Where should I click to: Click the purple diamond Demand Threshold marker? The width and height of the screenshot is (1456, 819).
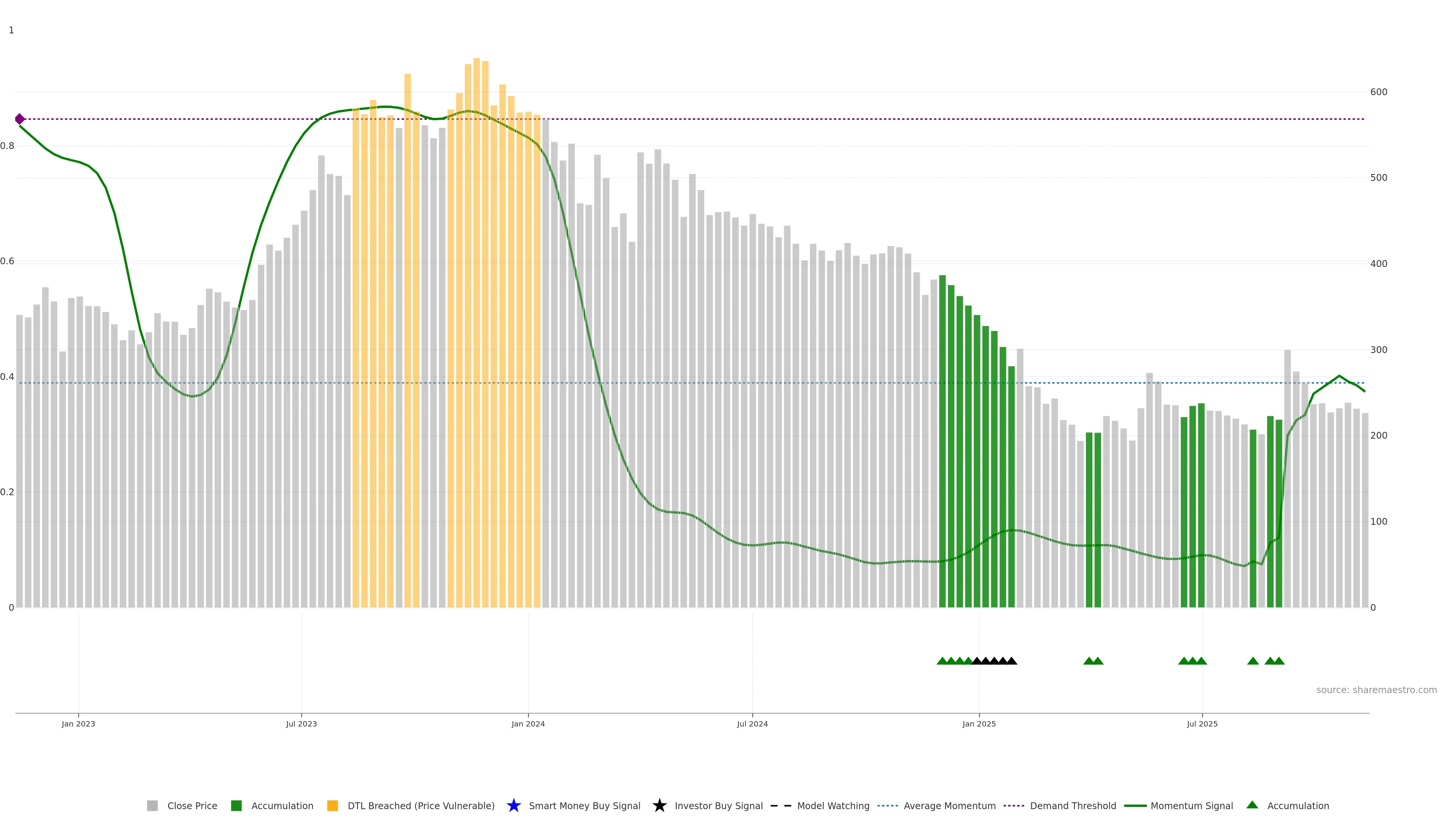pos(20,119)
